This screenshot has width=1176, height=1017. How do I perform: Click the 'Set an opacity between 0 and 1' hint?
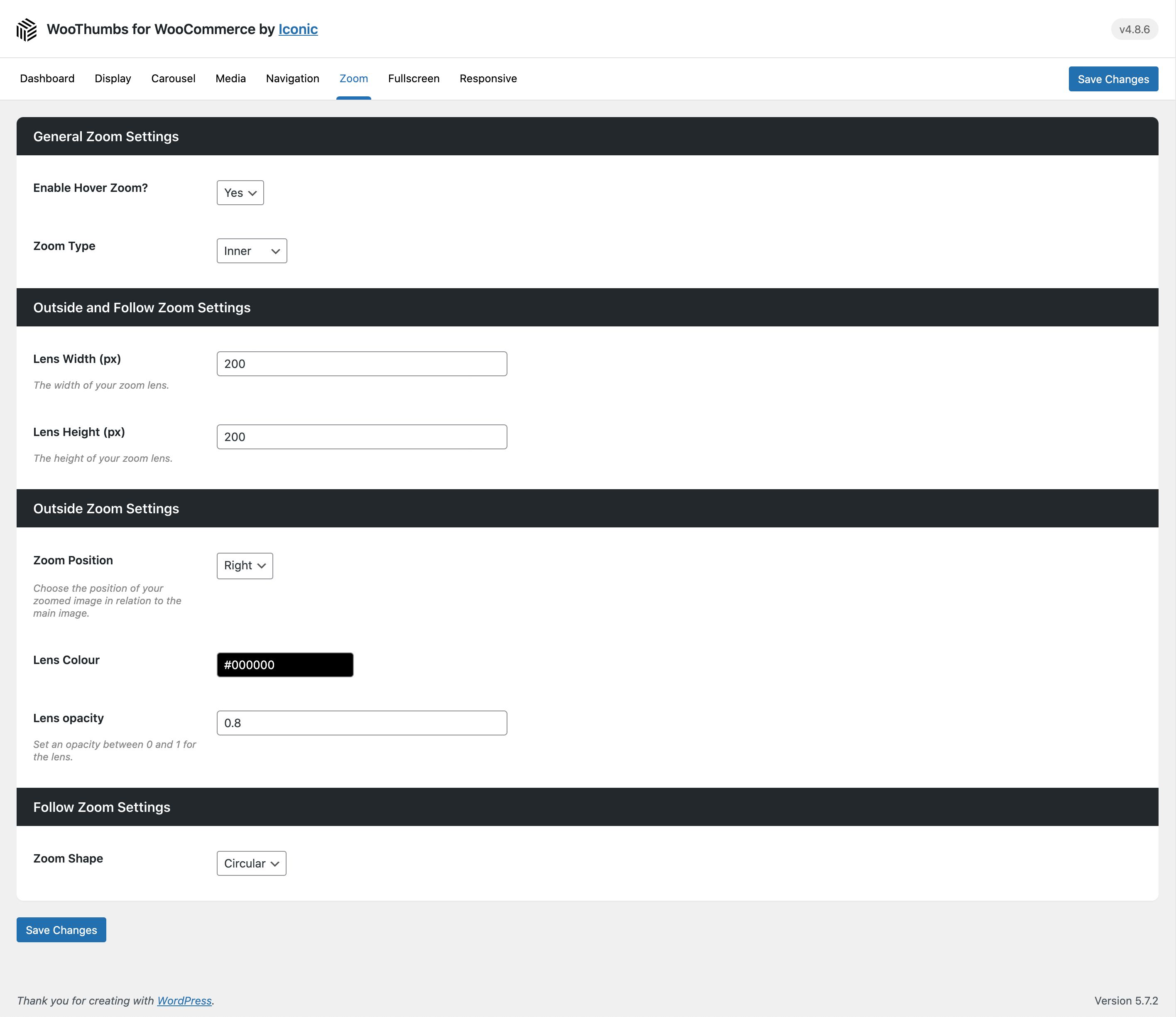coord(115,750)
